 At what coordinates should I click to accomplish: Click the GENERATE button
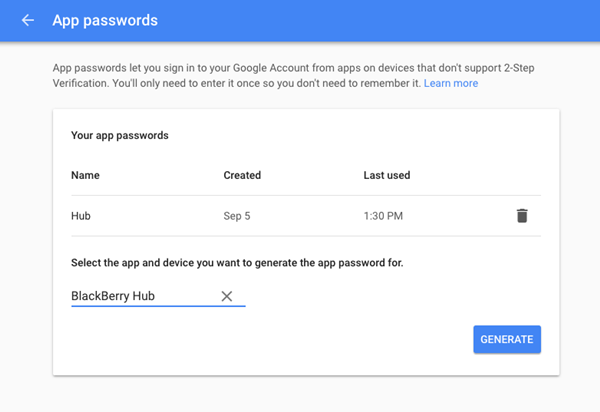point(507,339)
